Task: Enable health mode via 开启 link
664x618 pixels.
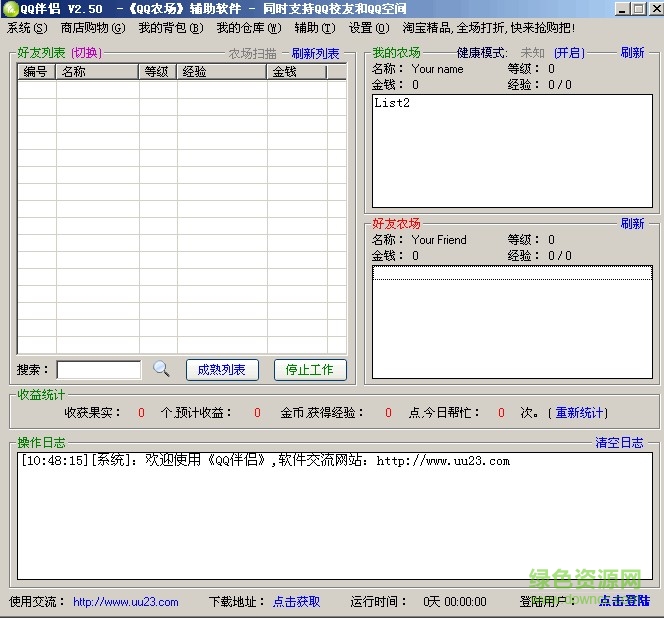Action: [x=569, y=53]
